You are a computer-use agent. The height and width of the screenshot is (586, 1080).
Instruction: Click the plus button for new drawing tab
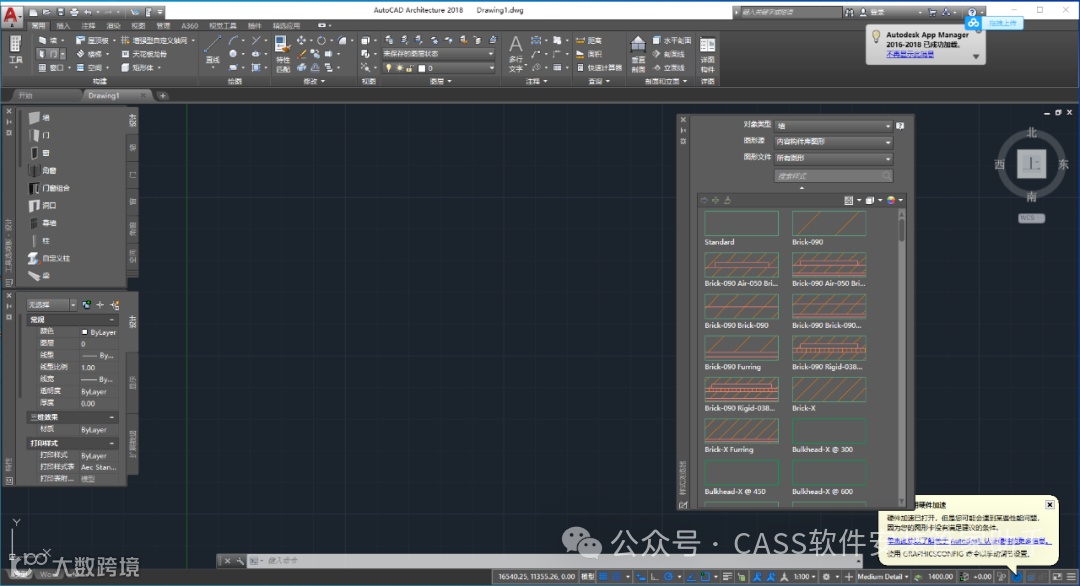[163, 96]
